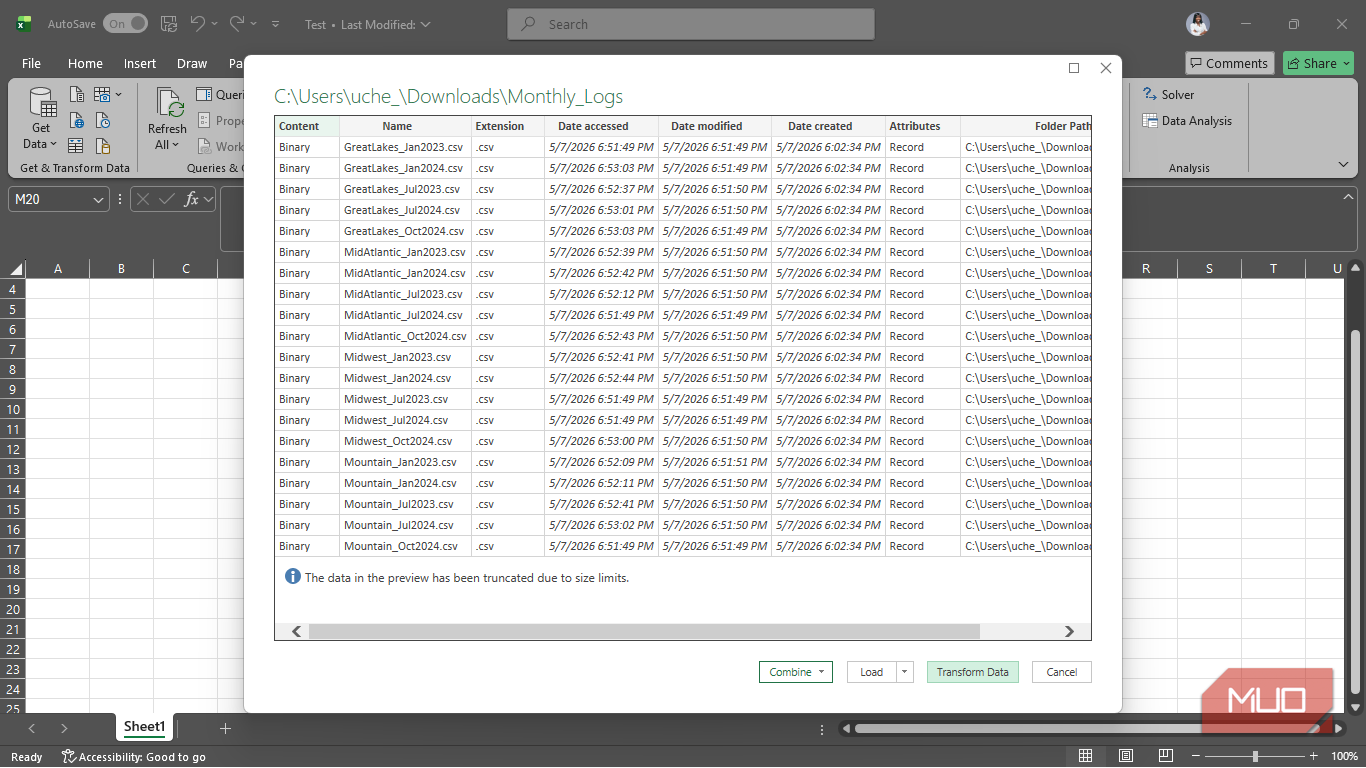Select the GreatLakes_Jan2023.csv row name

click(403, 147)
